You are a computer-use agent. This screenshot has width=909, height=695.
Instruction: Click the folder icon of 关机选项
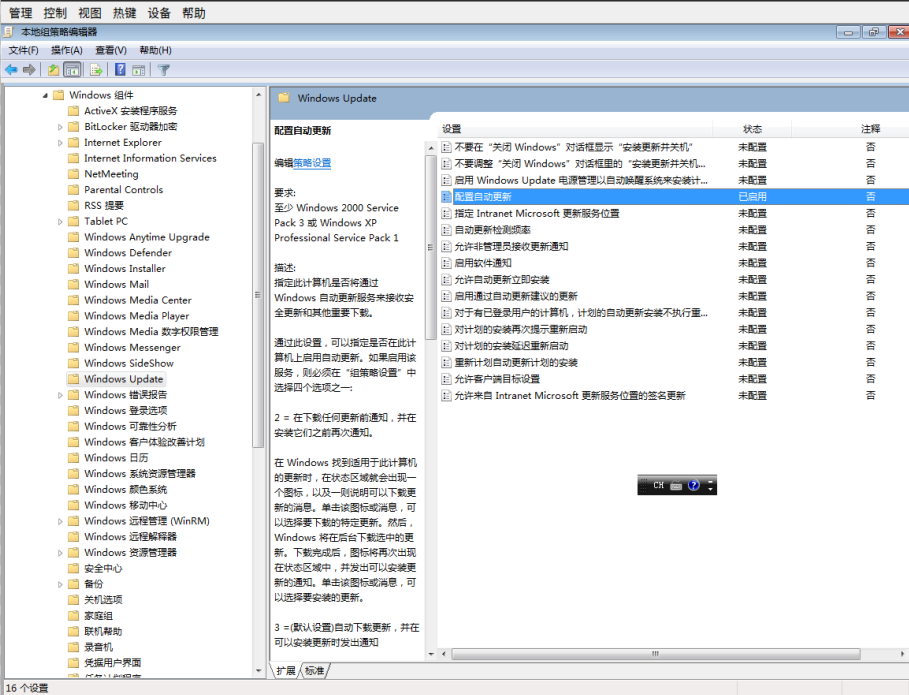tap(74, 599)
